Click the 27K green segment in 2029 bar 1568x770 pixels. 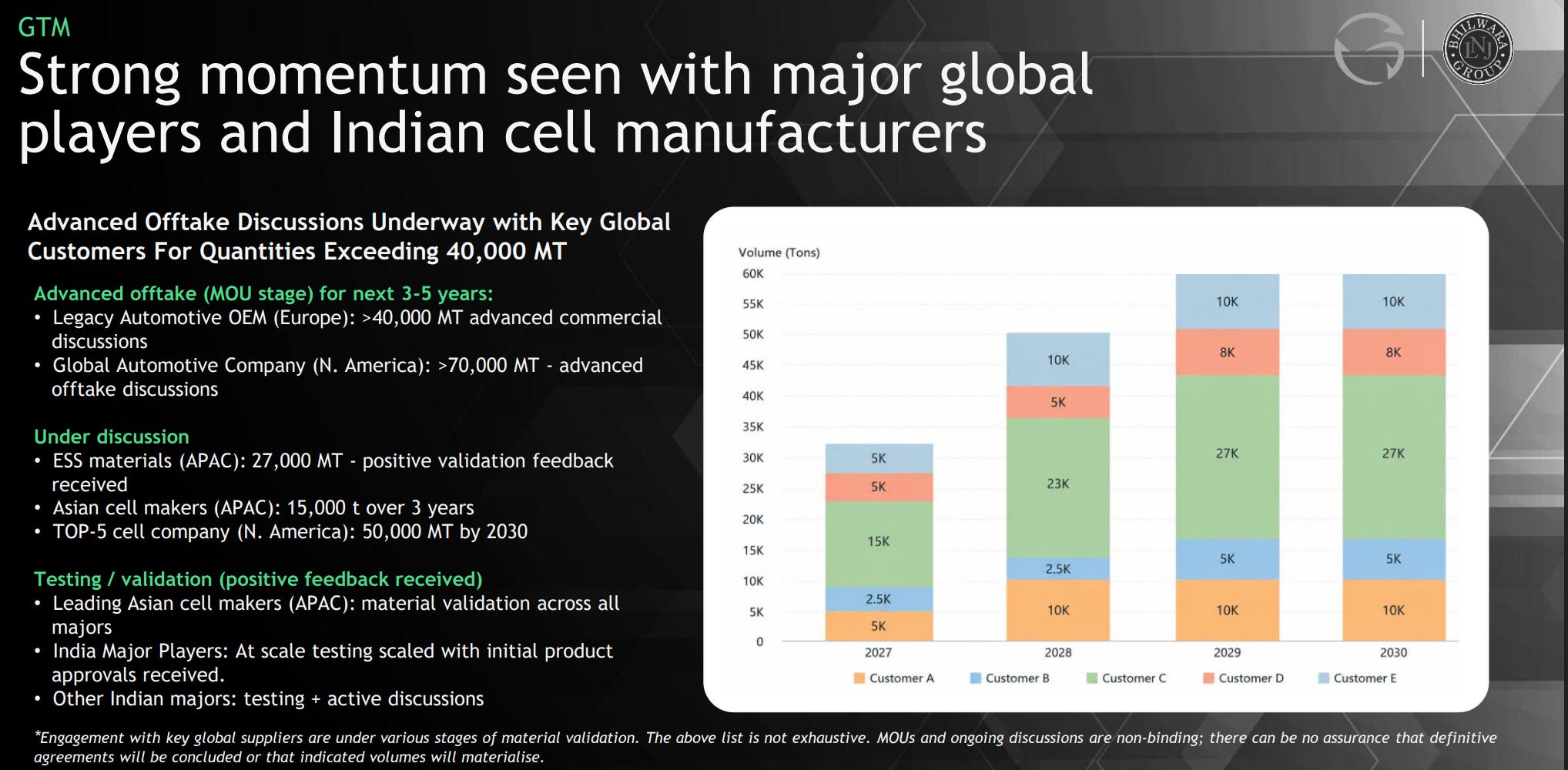pyautogui.click(x=1228, y=457)
